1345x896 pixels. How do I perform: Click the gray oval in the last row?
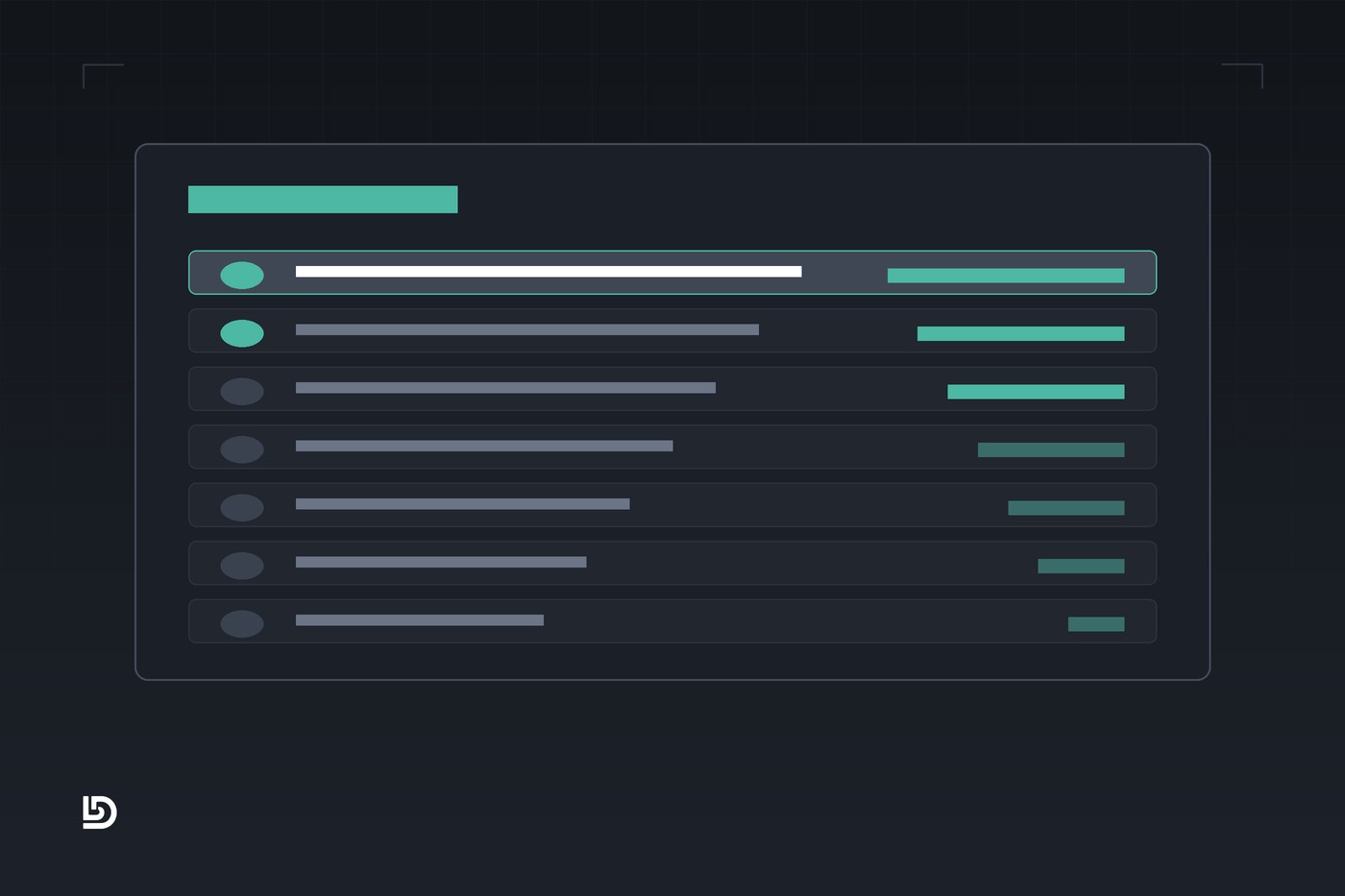[x=242, y=623]
